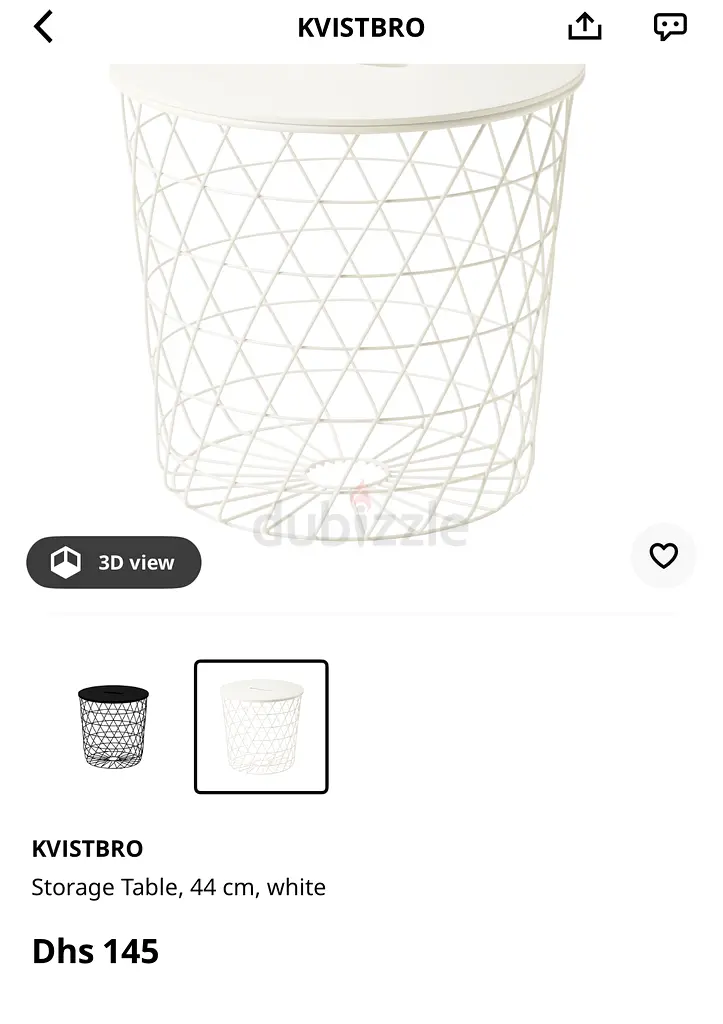Image resolution: width=723 pixels, height=1024 pixels.
Task: Go back using the left arrow
Action: pos(43,27)
